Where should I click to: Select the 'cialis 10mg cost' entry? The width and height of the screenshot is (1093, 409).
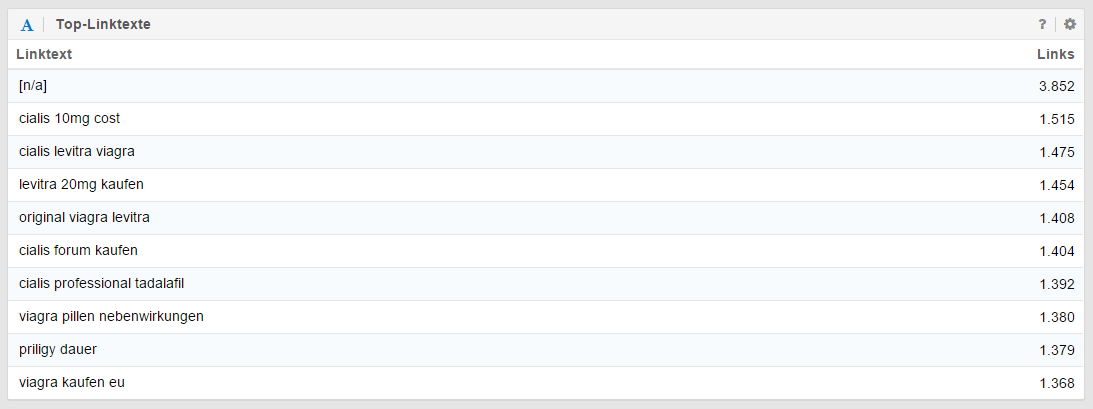(69, 119)
